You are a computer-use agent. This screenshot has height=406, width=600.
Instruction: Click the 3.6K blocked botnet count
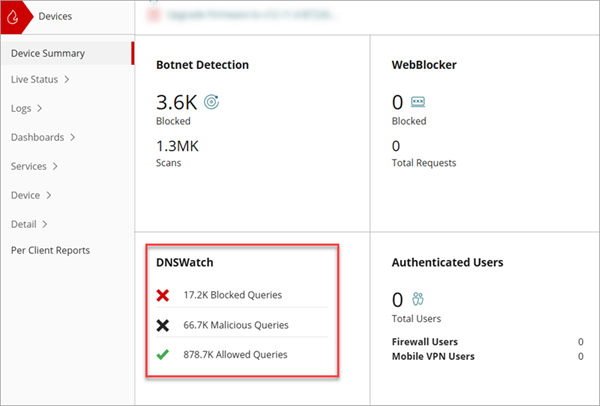[x=176, y=103]
